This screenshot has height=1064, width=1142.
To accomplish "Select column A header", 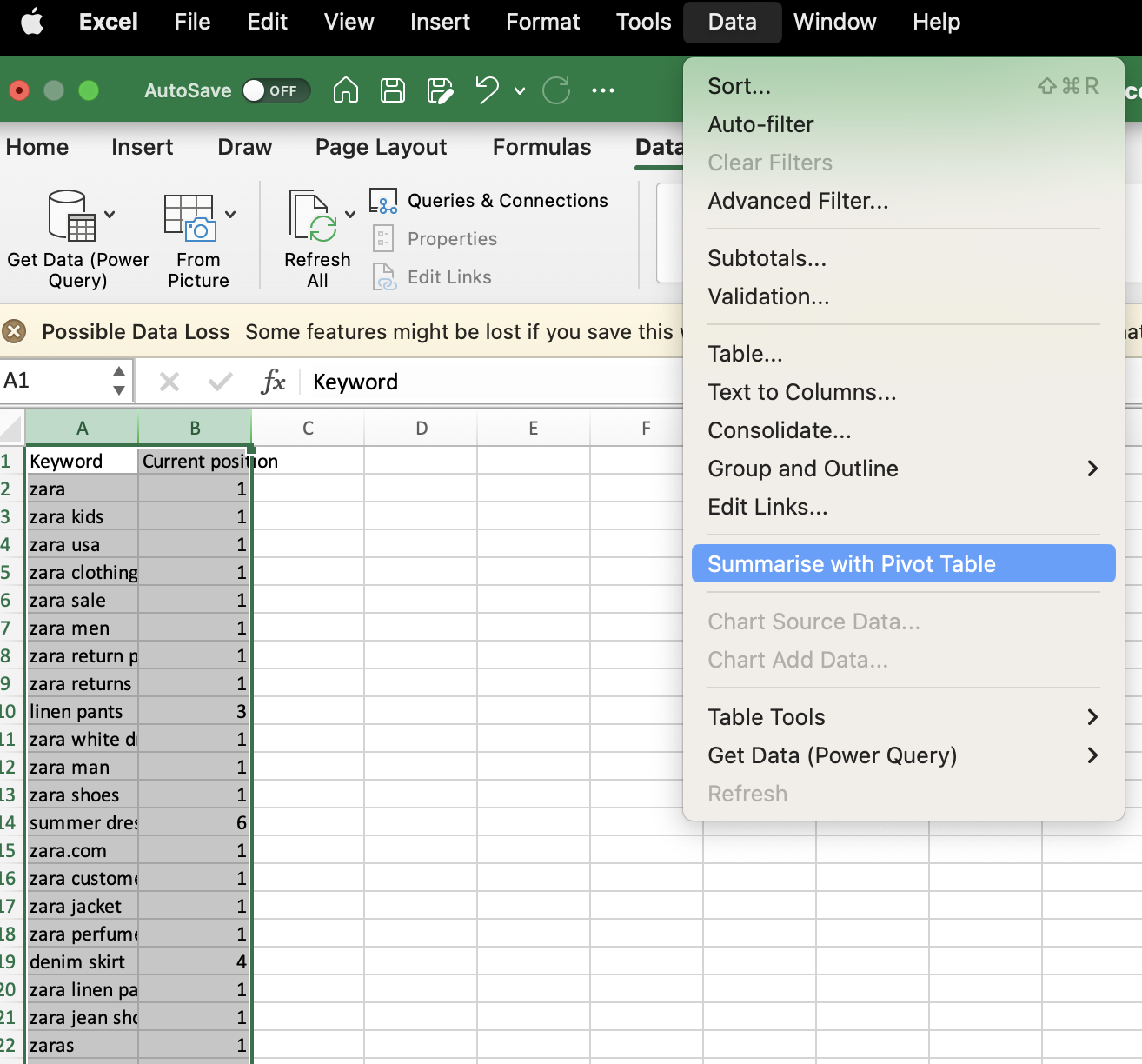I will click(82, 428).
